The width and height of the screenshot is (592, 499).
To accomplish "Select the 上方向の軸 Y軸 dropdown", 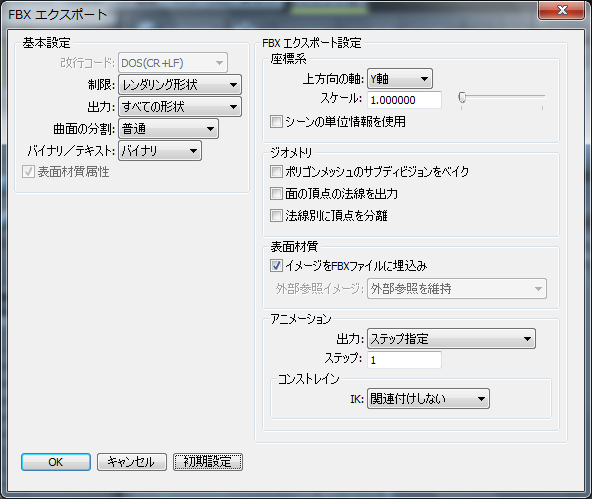I will point(400,79).
